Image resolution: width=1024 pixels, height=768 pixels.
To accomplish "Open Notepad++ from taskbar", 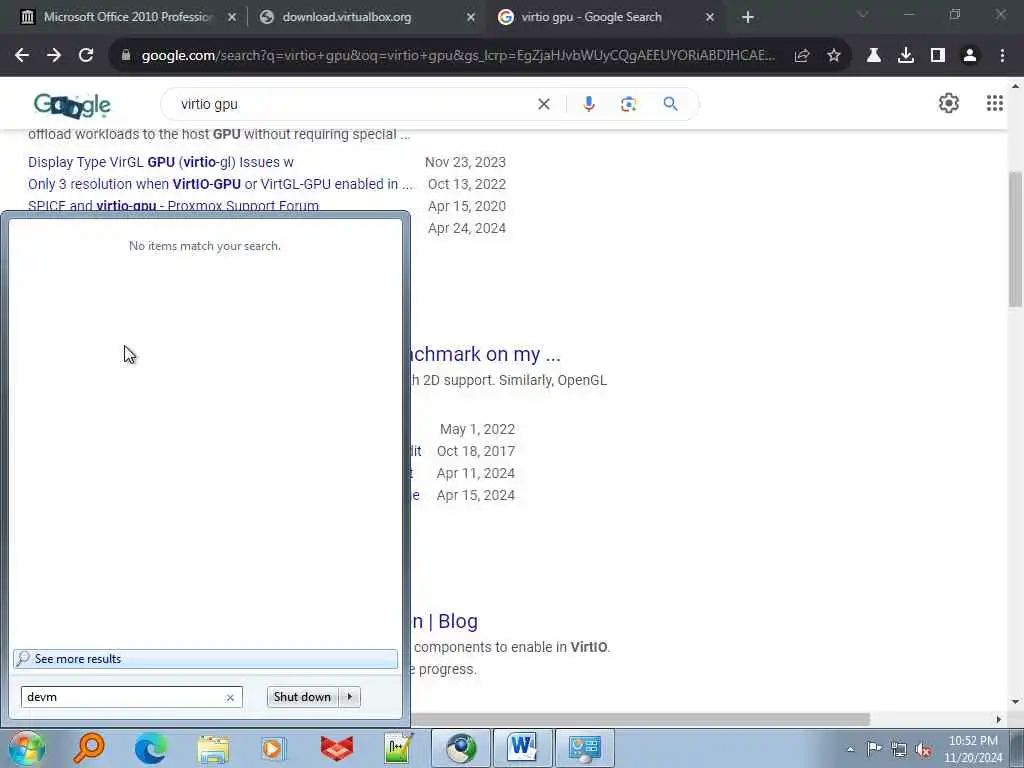I will 398,748.
